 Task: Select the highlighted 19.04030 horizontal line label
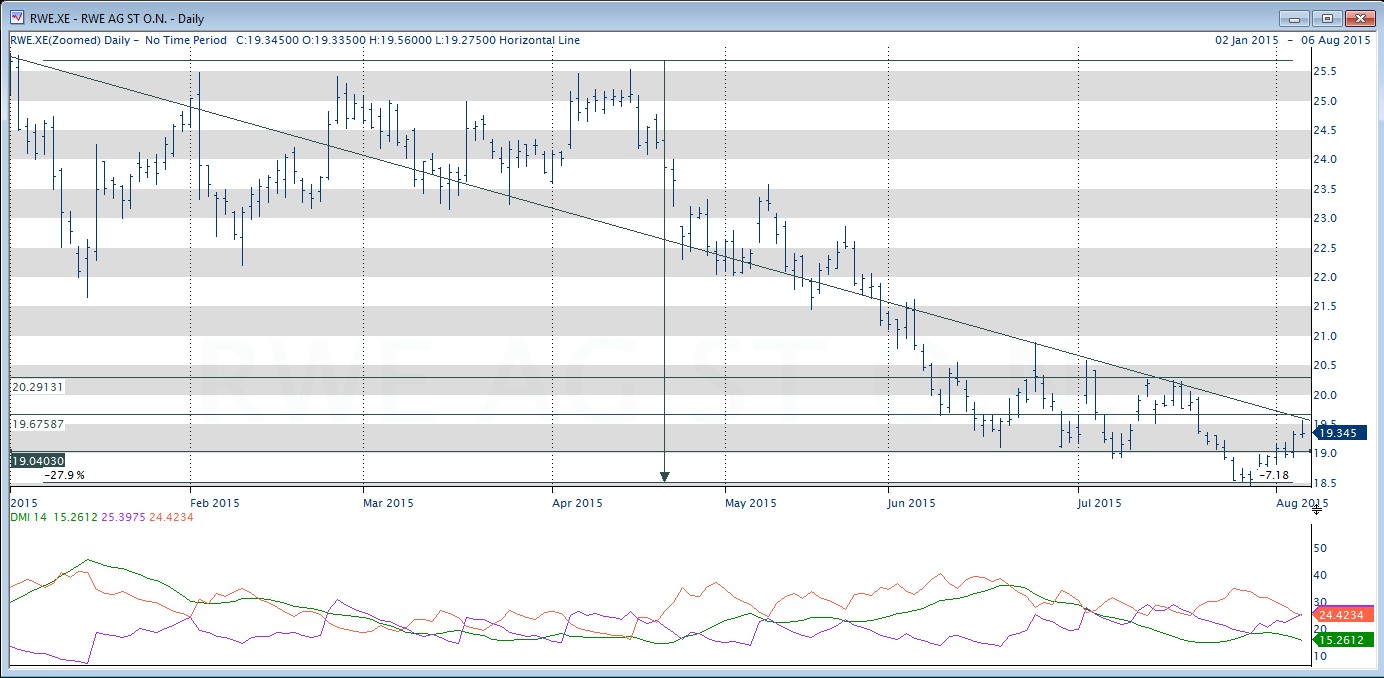(x=36, y=460)
